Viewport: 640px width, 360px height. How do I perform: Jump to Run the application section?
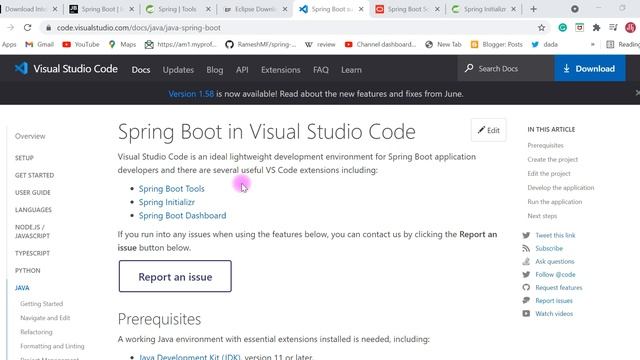coord(555,202)
